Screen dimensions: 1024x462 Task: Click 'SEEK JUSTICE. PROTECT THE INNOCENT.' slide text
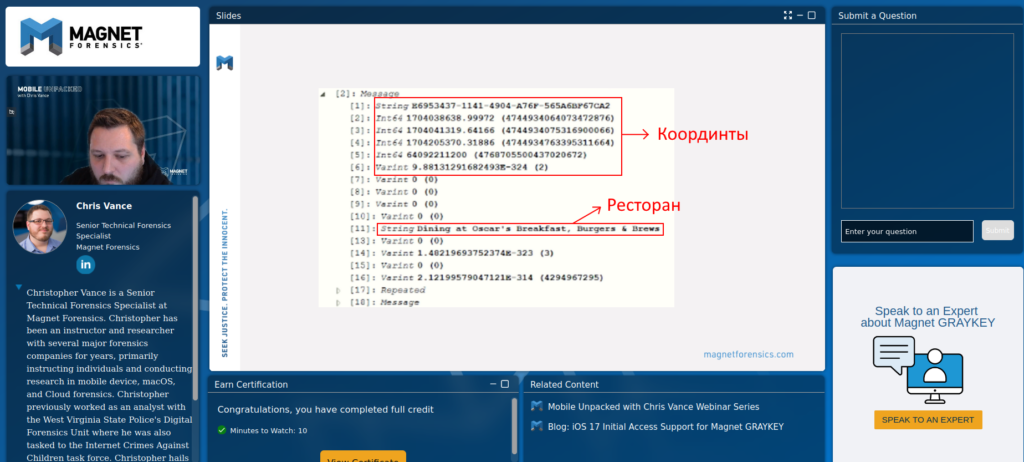pos(225,282)
